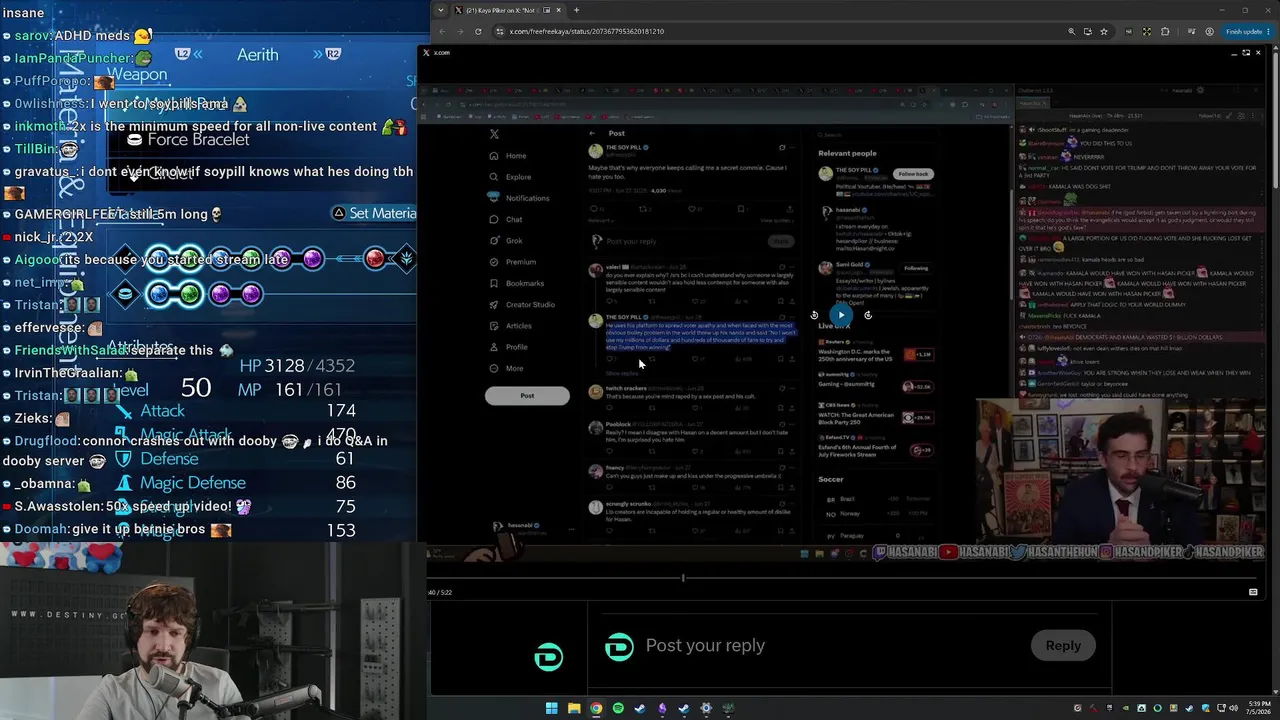Reload the x.com page
Screen dimensions: 1280x720
coord(478,31)
